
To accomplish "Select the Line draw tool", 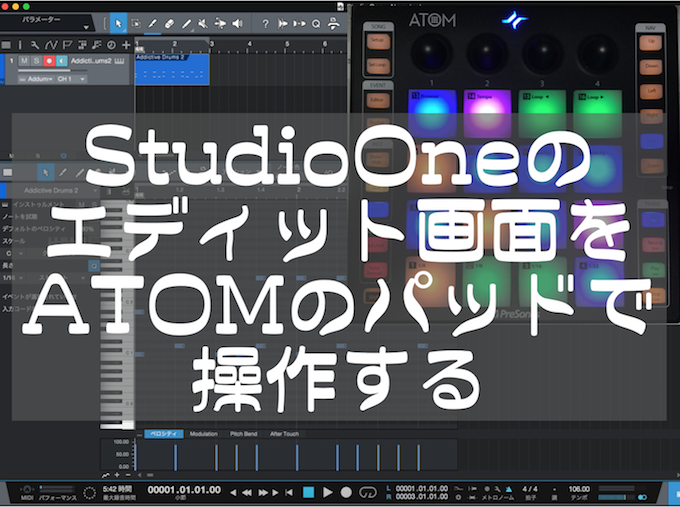I will pyautogui.click(x=186, y=23).
